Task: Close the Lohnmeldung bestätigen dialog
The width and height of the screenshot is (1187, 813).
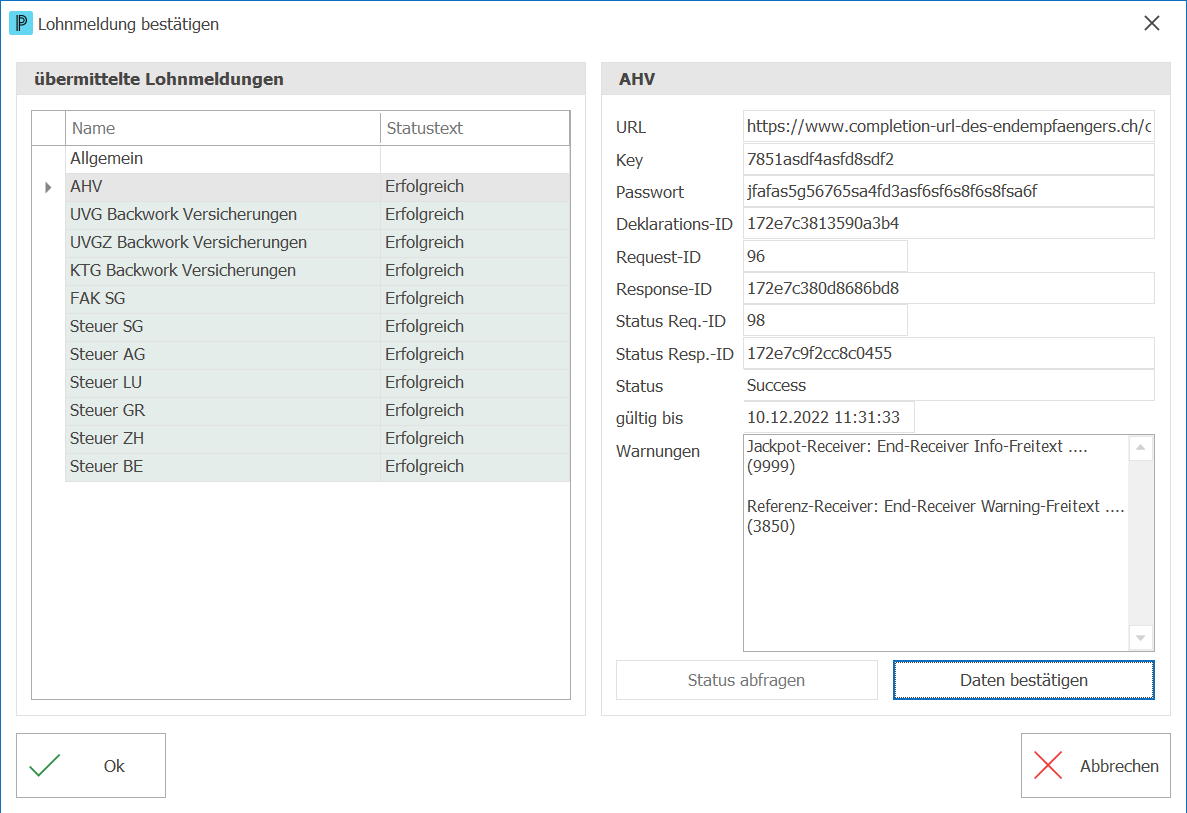Action: point(1151,23)
